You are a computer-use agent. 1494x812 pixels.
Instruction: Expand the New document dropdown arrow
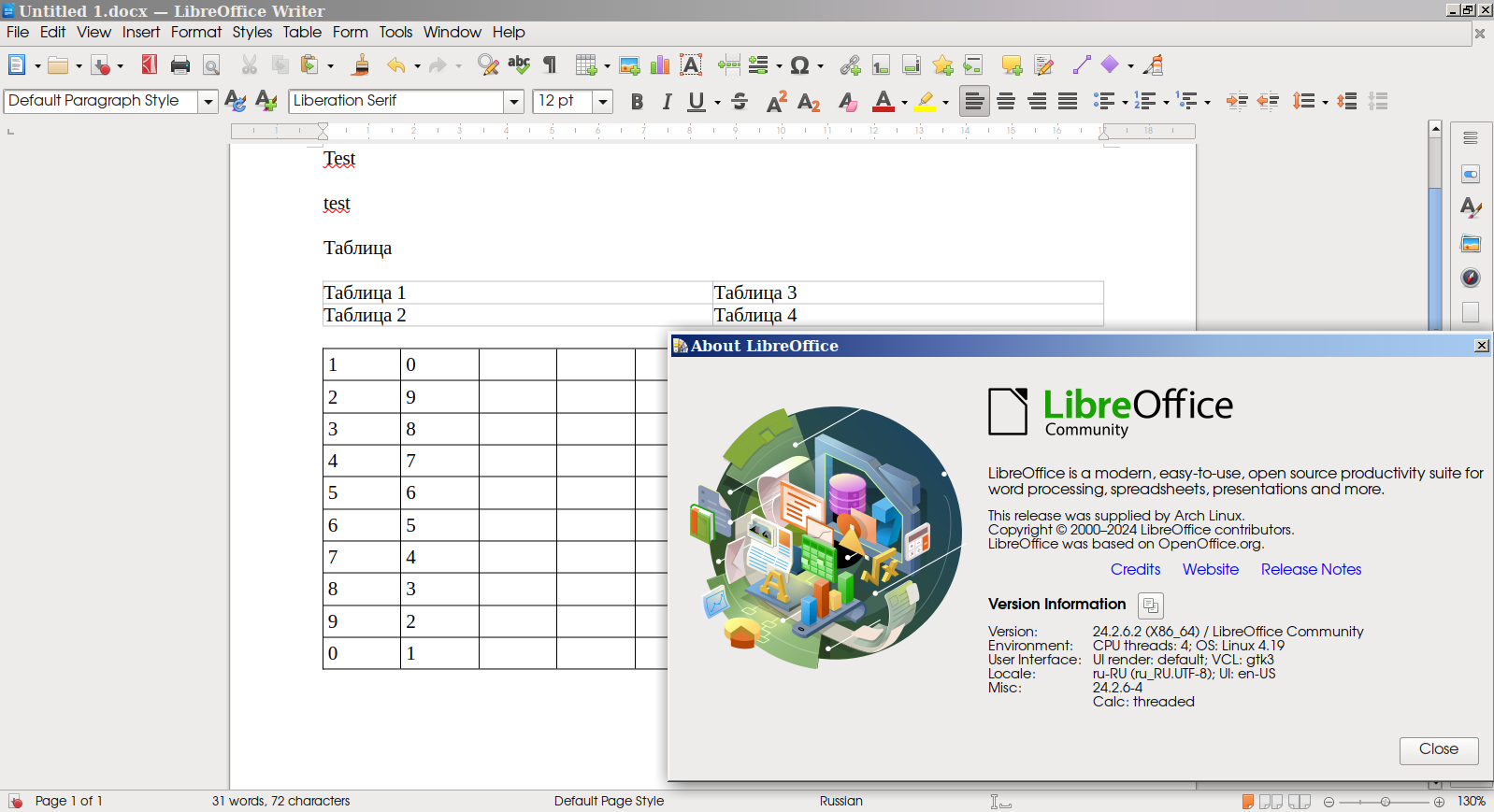pos(37,66)
